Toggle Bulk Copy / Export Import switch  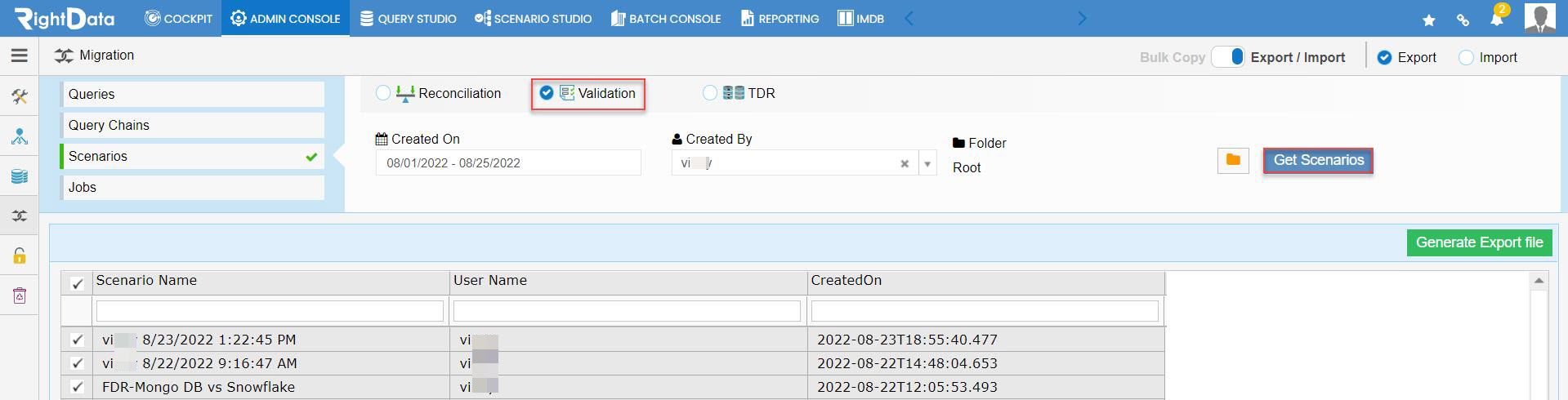(x=1228, y=56)
